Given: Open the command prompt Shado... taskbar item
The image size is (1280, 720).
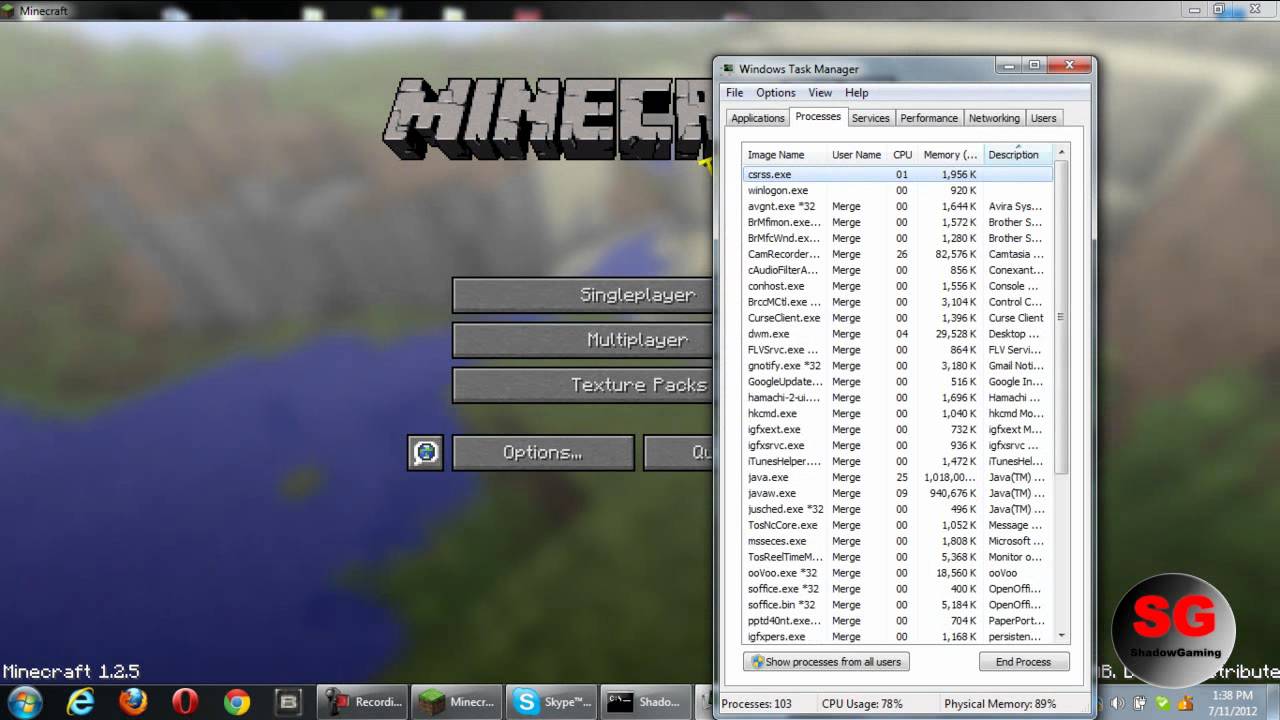Looking at the screenshot, I should (646, 702).
